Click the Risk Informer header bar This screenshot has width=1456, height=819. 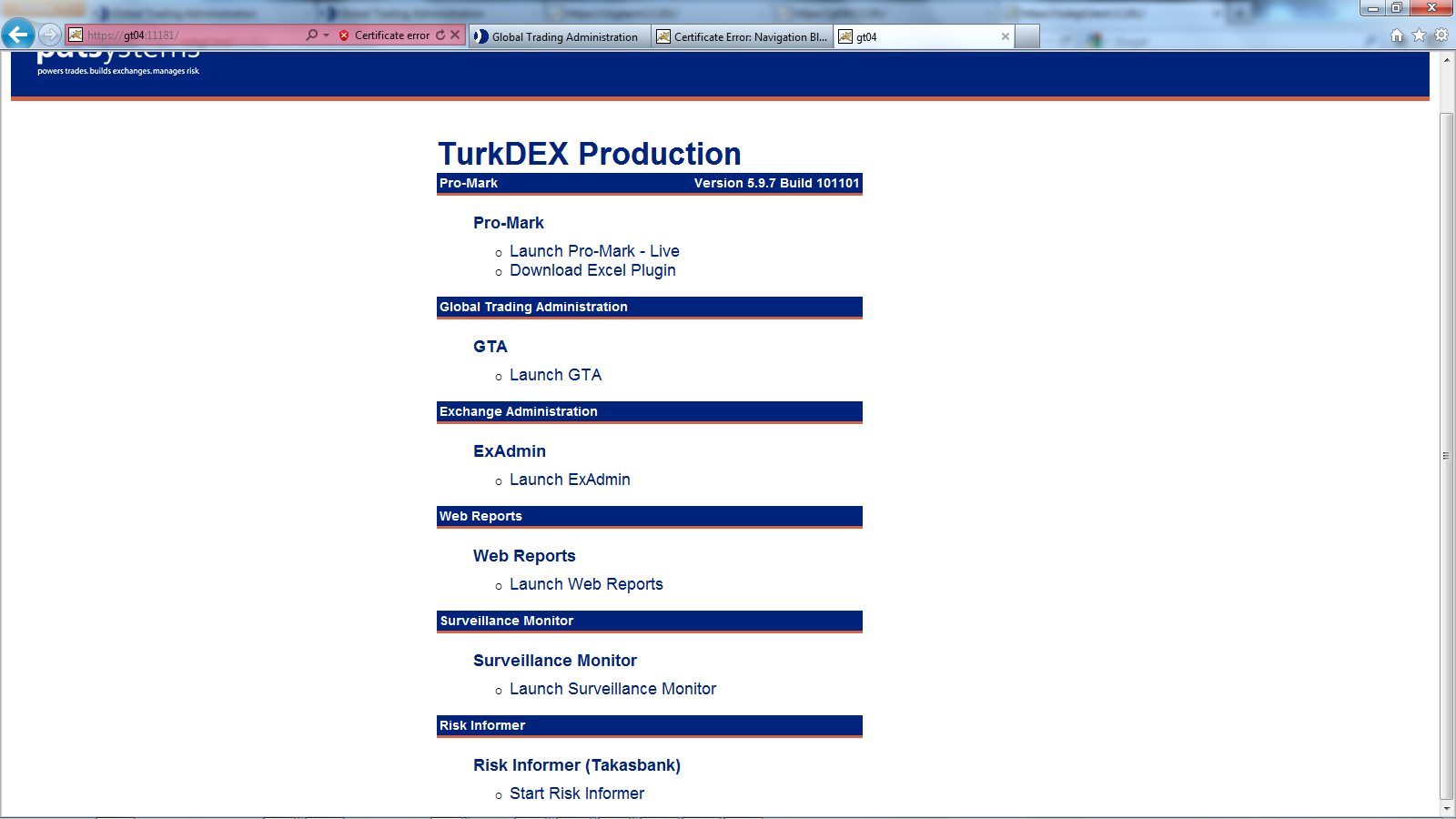point(650,726)
